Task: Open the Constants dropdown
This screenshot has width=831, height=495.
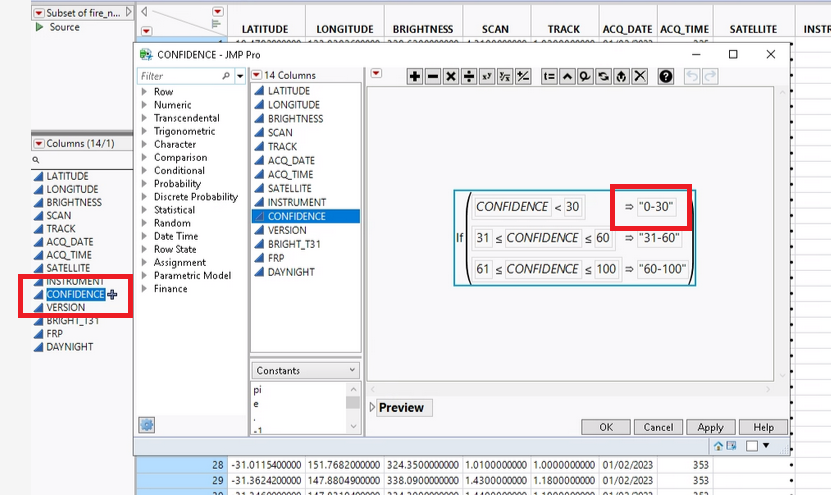Action: coord(305,370)
